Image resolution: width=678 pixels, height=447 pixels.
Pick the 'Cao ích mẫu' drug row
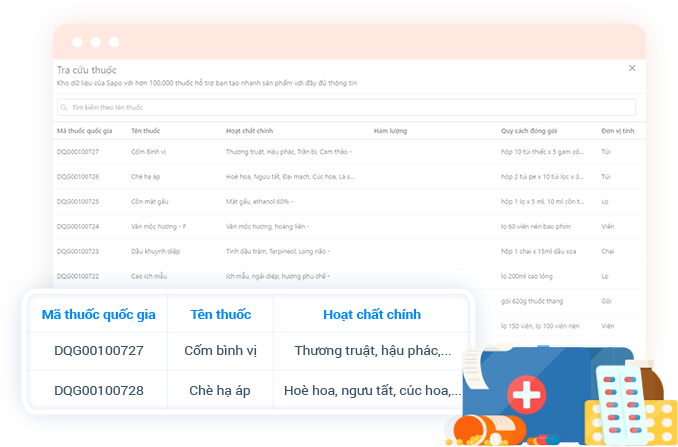click(x=150, y=276)
